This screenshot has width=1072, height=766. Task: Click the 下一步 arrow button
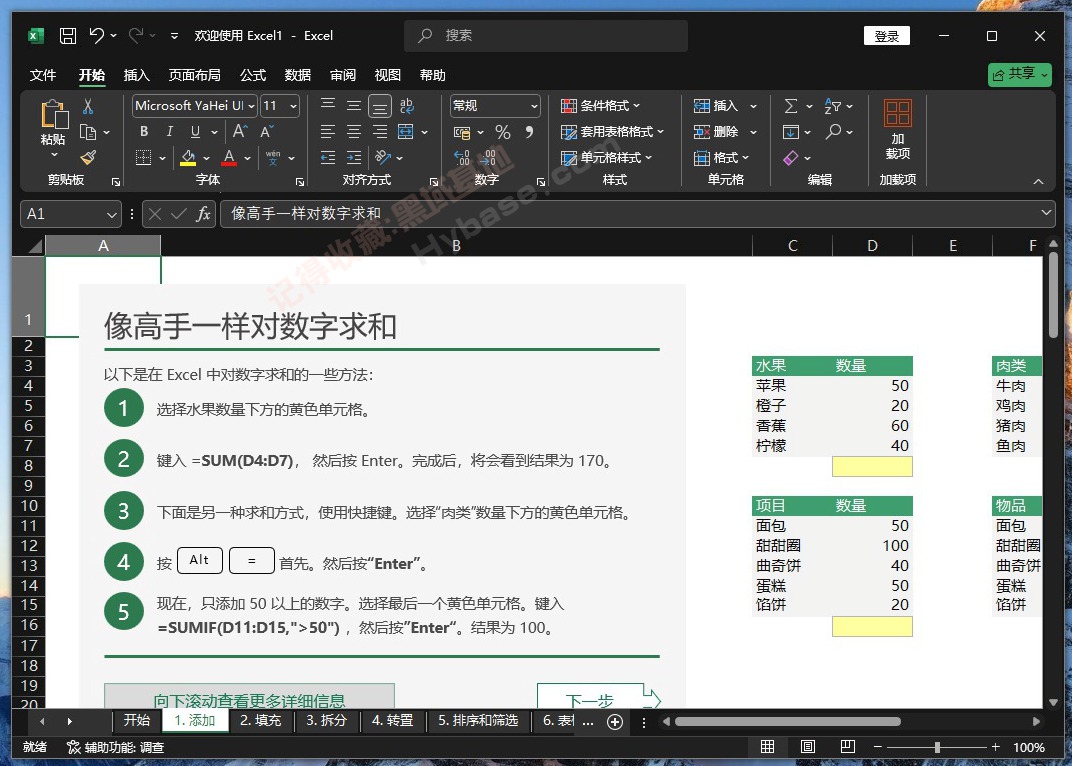[599, 698]
